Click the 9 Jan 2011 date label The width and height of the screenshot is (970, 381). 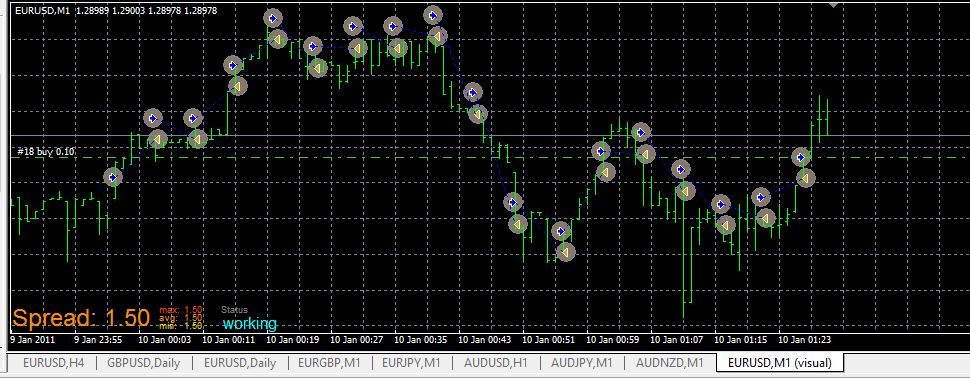coord(33,340)
